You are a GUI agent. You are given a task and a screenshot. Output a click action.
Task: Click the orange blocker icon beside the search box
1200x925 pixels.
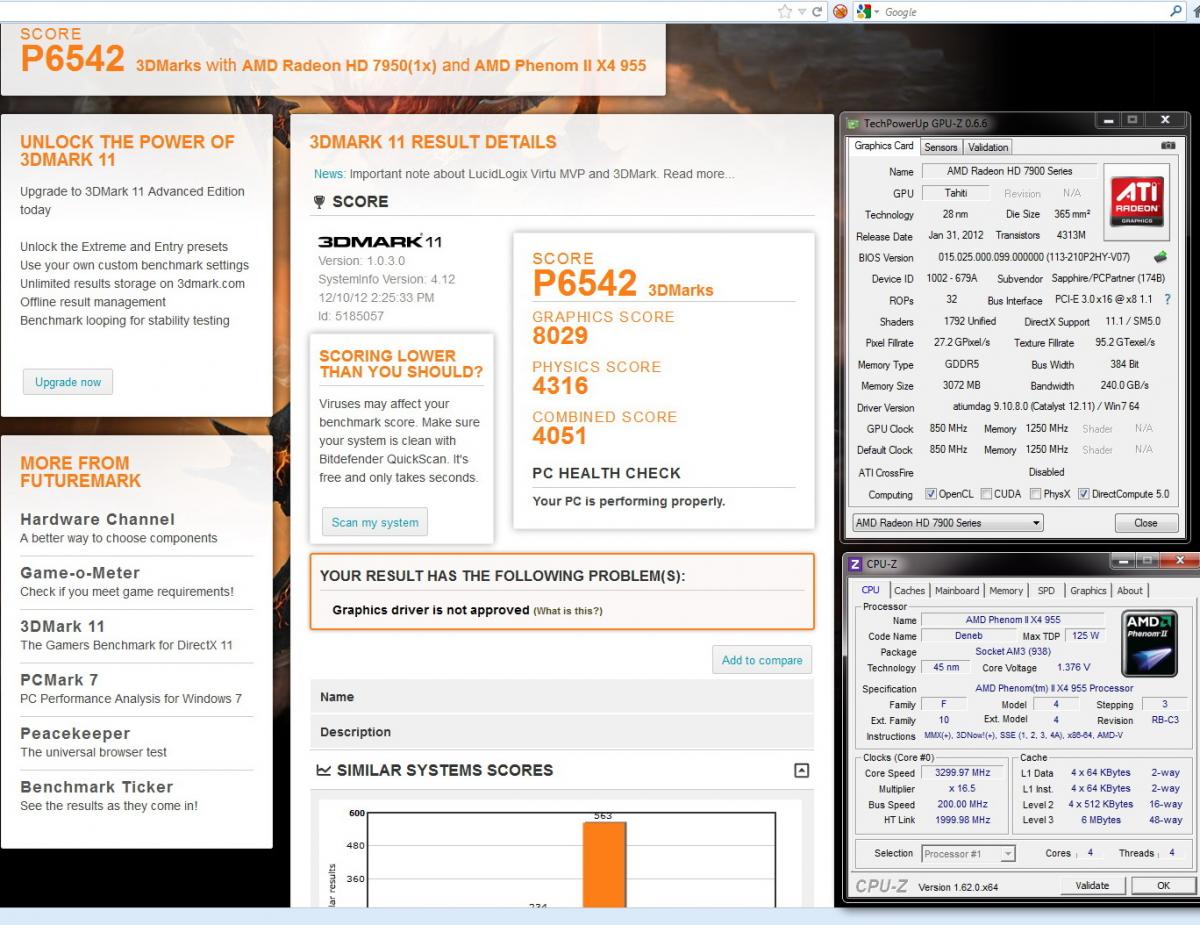click(x=841, y=11)
